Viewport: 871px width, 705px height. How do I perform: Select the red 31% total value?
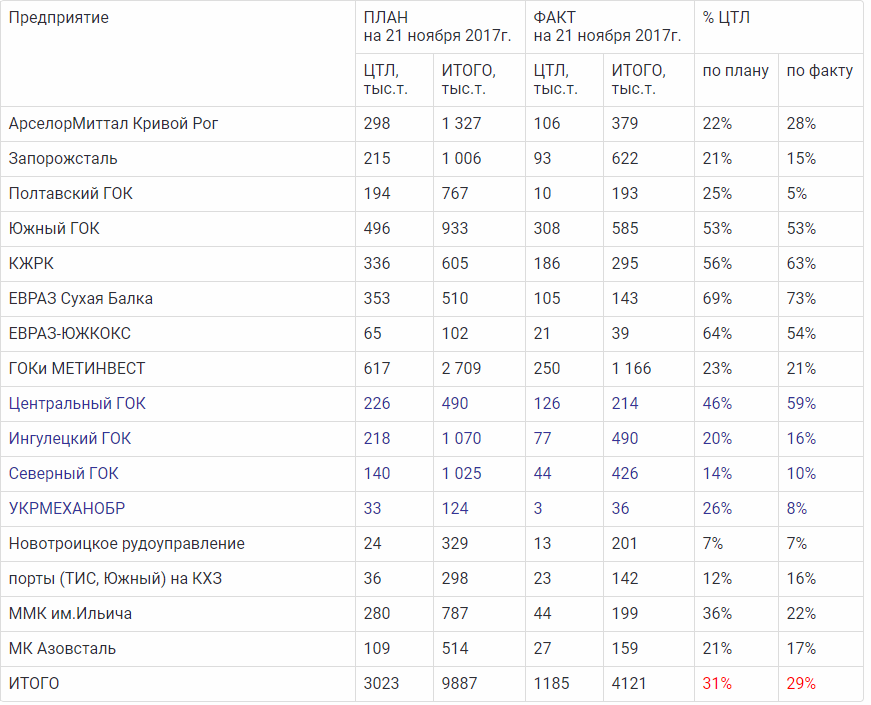pyautogui.click(x=717, y=684)
